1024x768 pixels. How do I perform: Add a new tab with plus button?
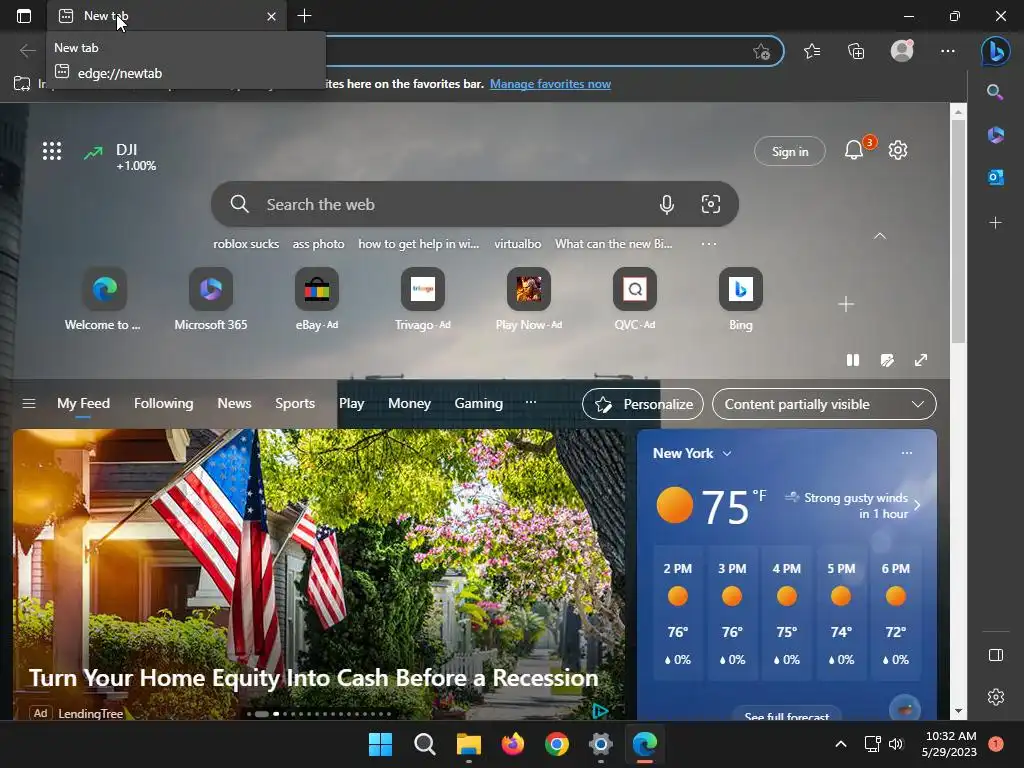[x=304, y=16]
